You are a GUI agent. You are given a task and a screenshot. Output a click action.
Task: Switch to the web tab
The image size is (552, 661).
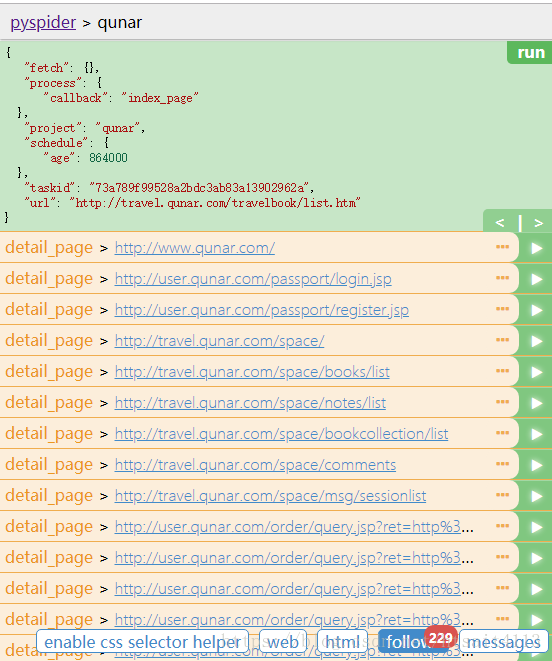click(283, 642)
